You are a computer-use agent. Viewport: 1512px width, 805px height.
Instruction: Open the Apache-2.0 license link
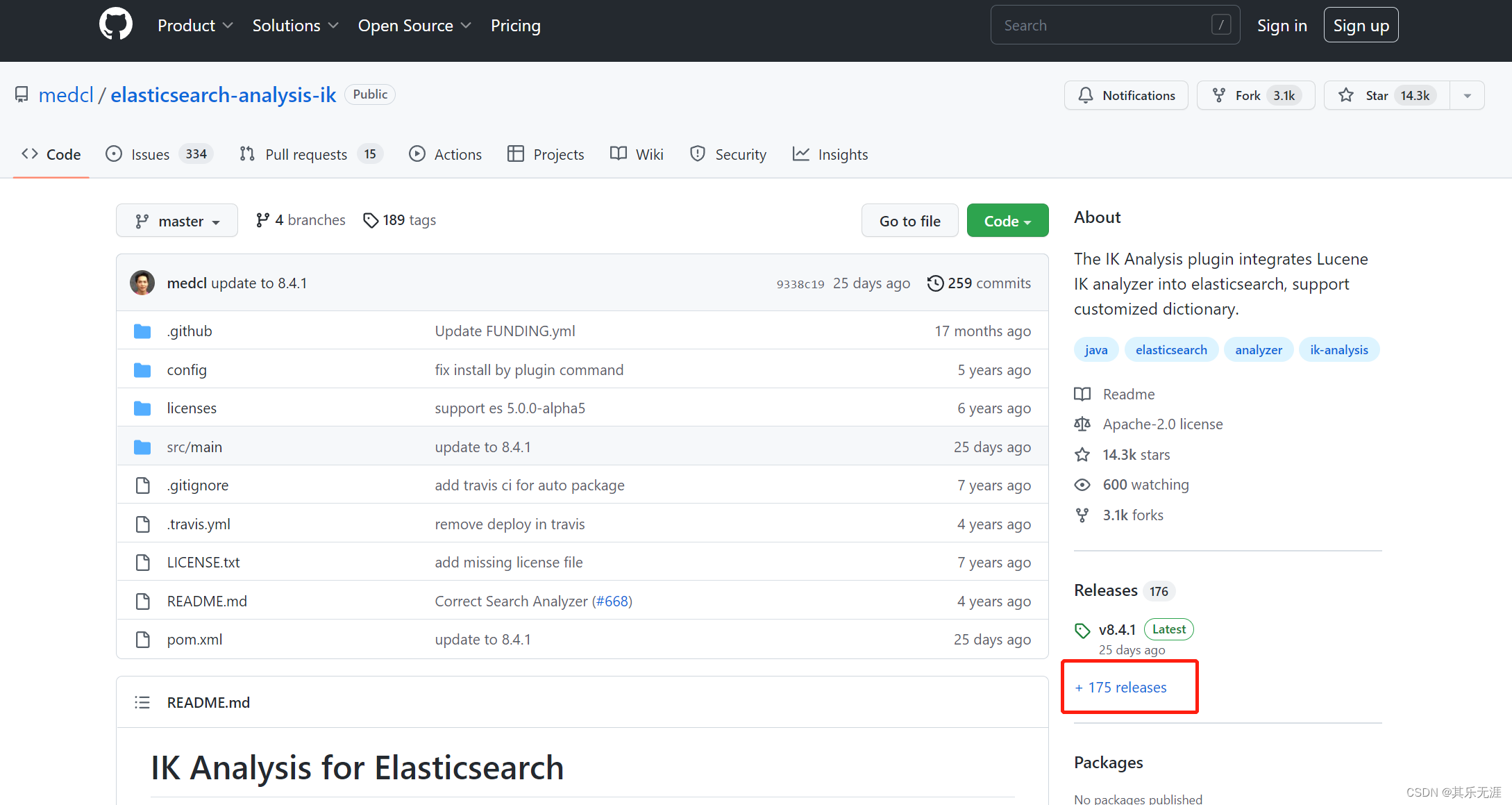click(x=1149, y=424)
